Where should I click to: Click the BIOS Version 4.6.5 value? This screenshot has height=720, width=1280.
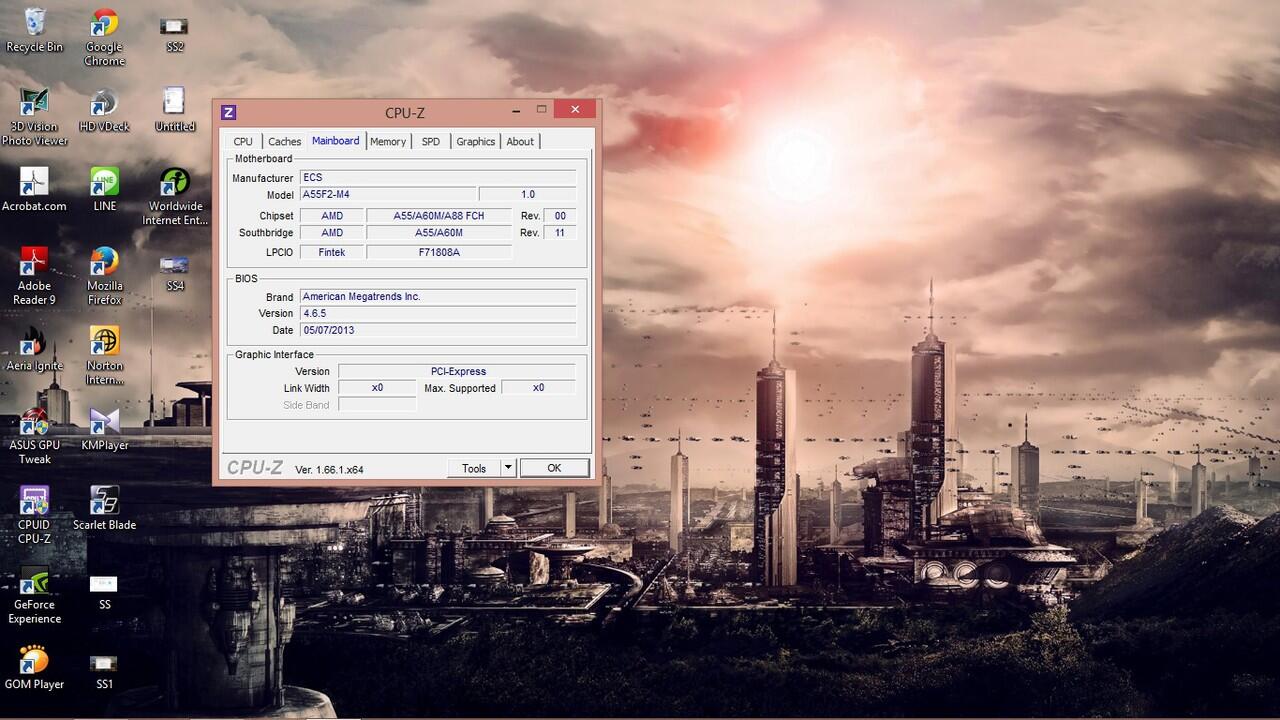(x=438, y=313)
